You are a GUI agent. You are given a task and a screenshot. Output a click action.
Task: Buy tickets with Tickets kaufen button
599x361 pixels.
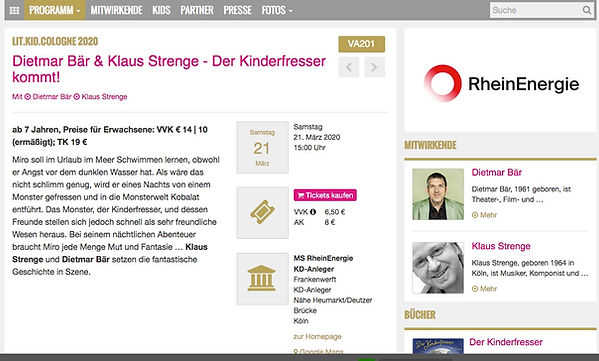tap(325, 195)
